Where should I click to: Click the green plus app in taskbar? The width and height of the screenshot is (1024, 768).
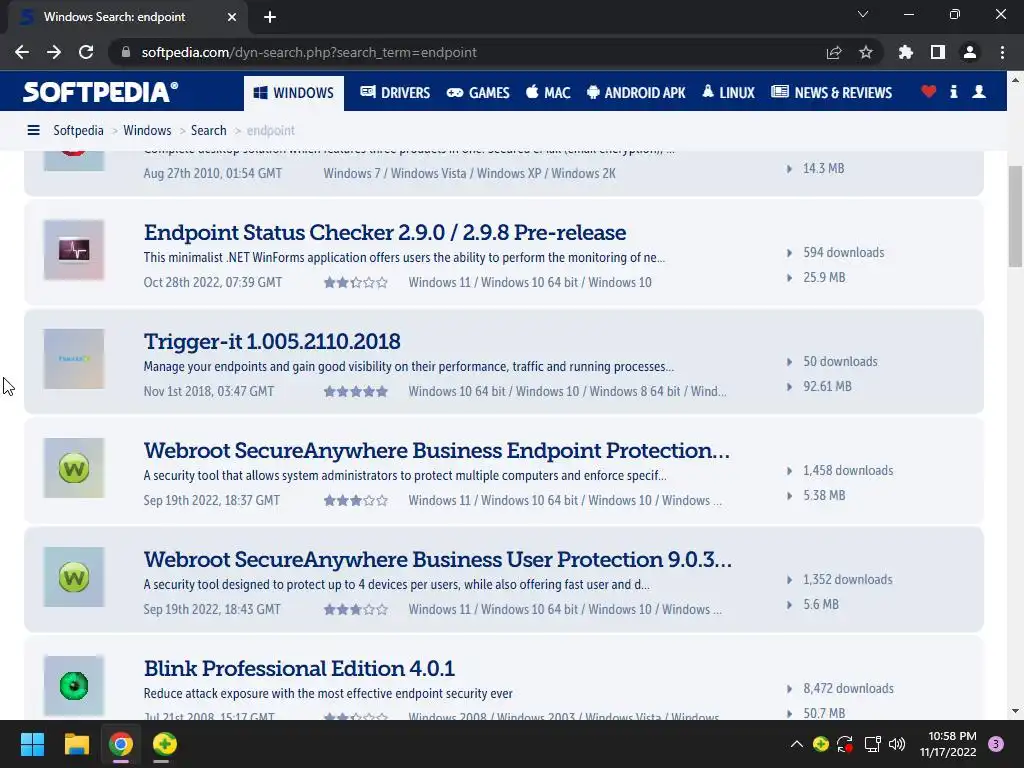tap(165, 744)
